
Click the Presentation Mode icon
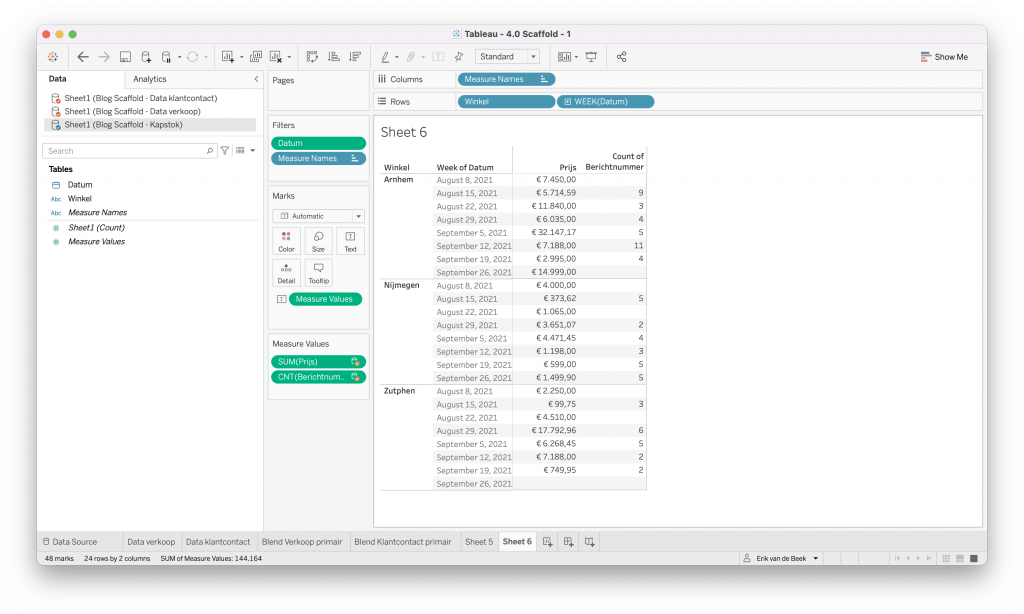591,57
